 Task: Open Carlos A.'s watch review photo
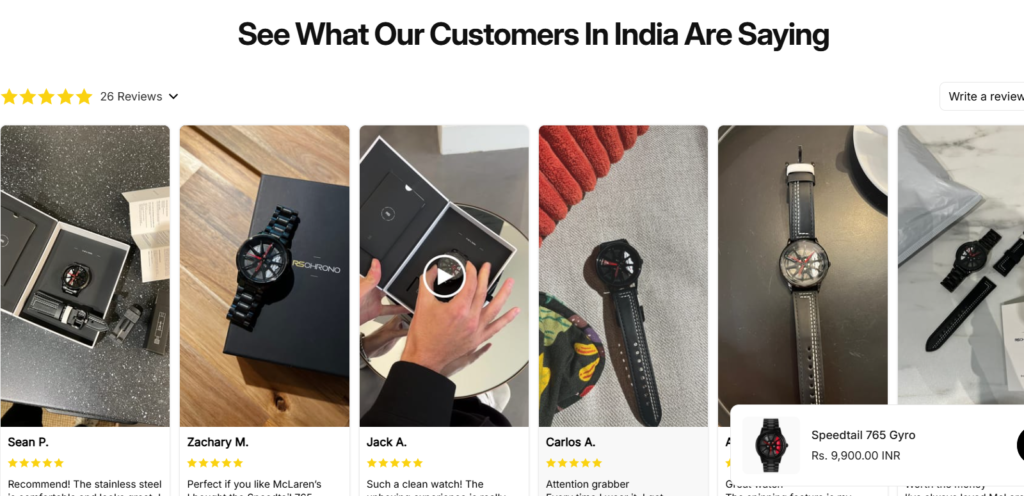pyautogui.click(x=623, y=276)
